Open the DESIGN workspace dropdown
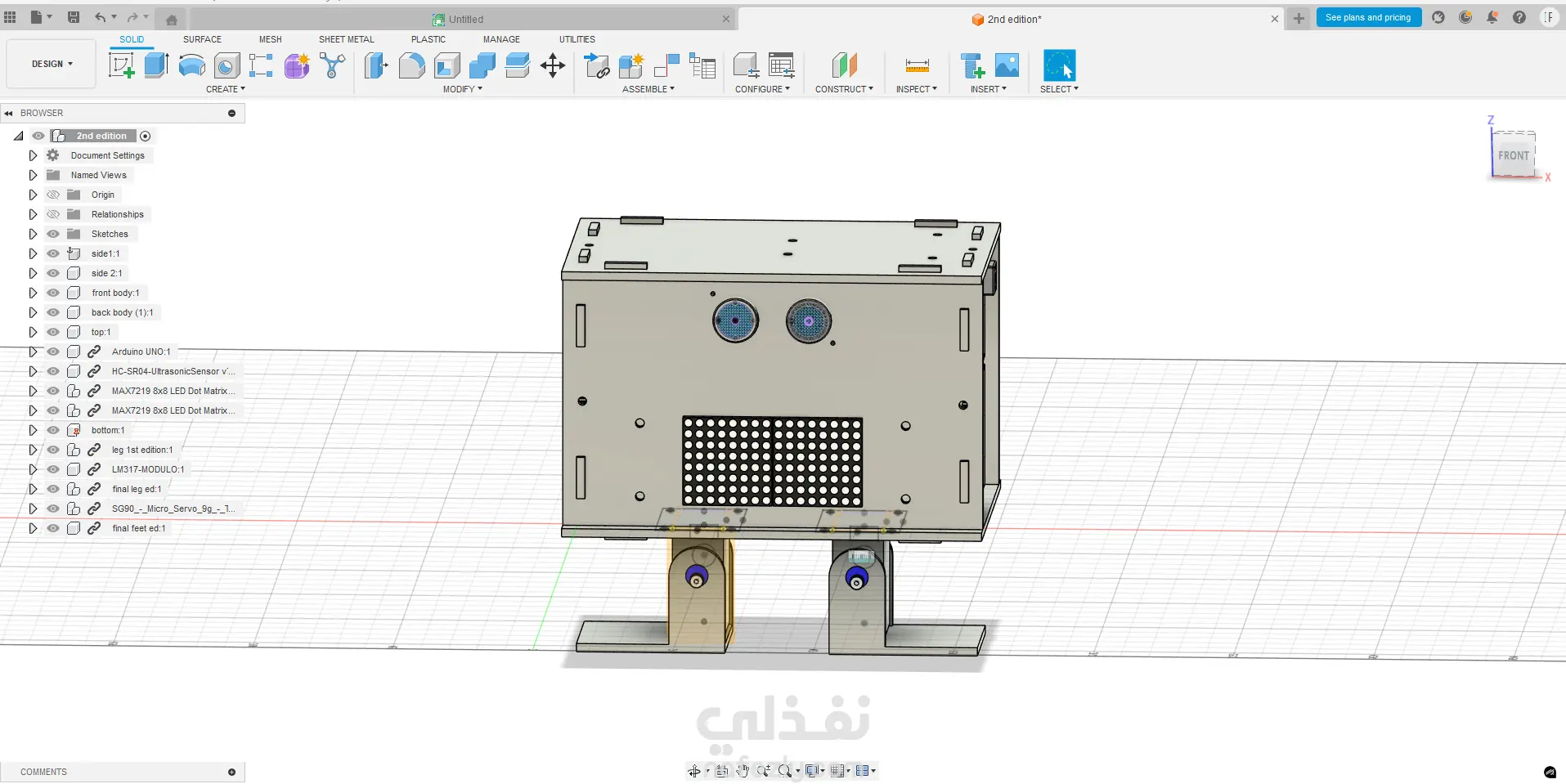This screenshot has height=784, width=1566. (x=52, y=64)
